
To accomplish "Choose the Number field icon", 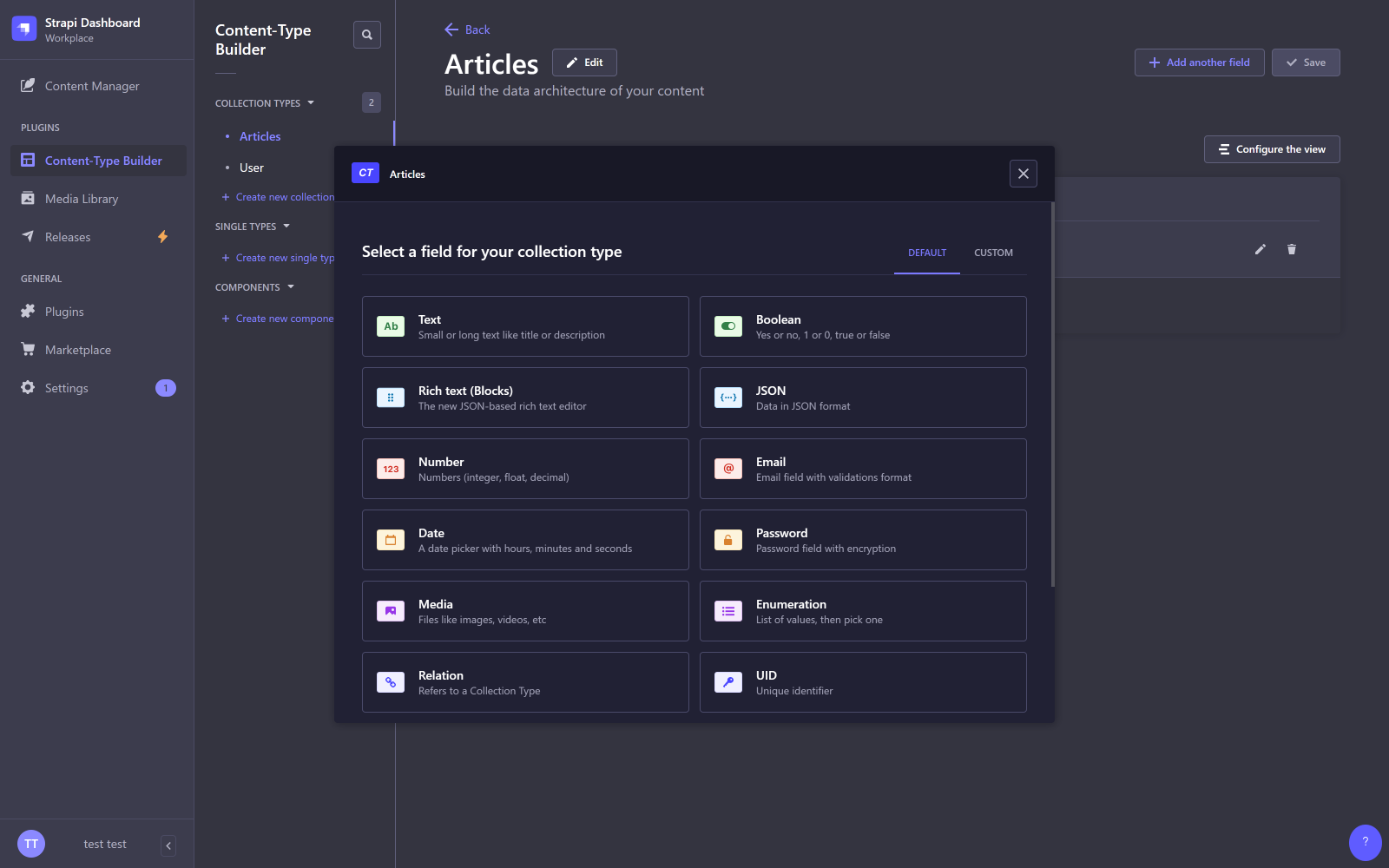I will click(x=391, y=469).
